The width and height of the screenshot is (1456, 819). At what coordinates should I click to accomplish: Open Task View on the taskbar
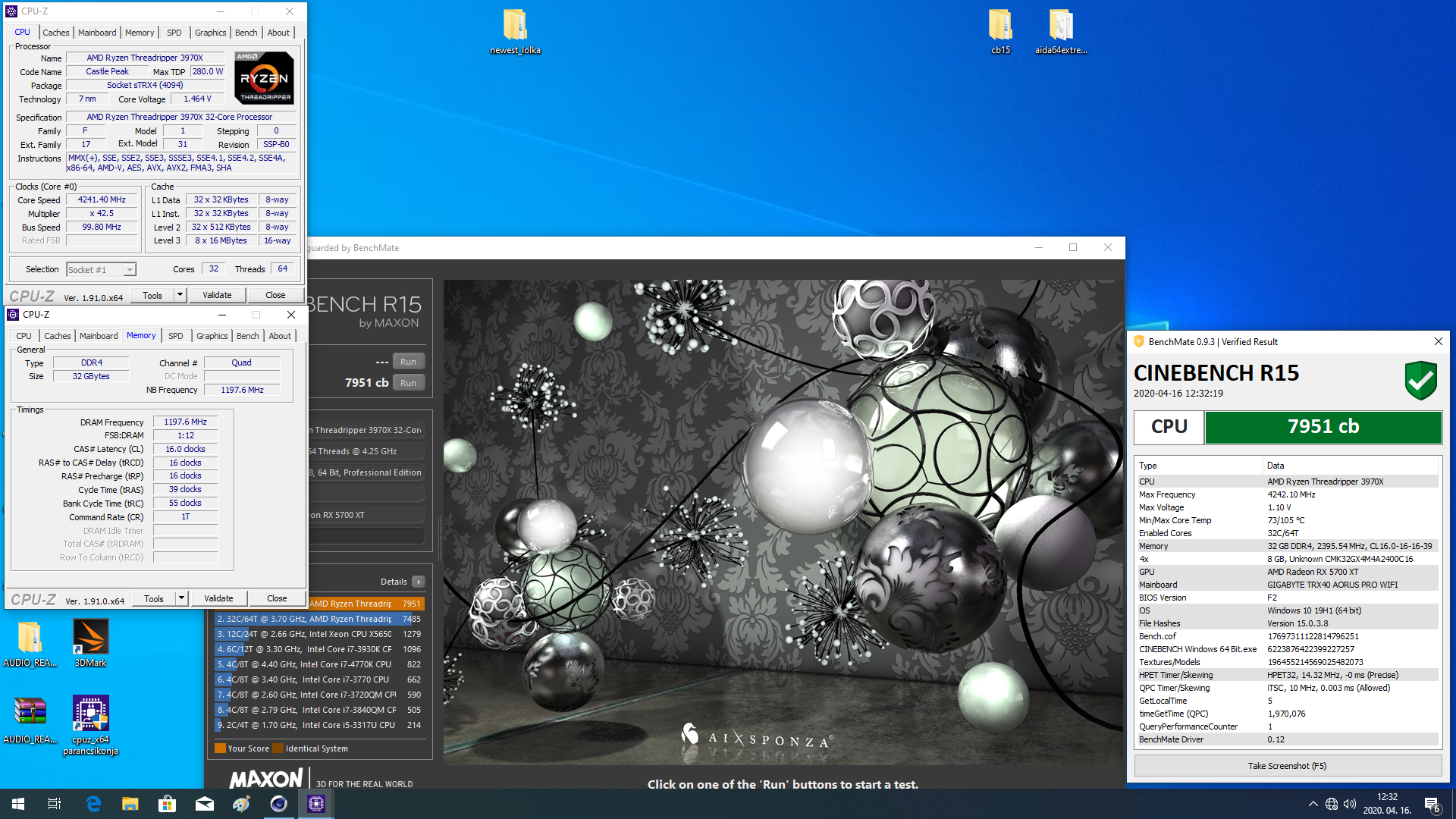tap(55, 804)
